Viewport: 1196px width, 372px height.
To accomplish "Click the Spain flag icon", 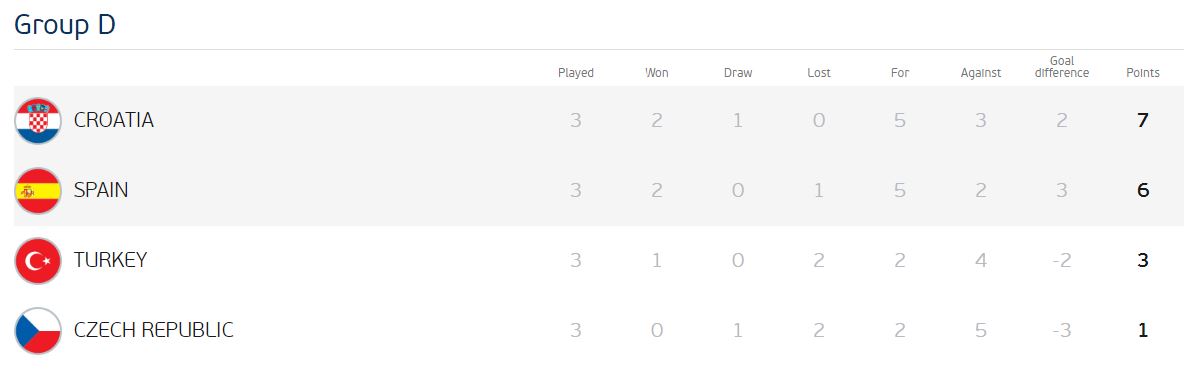I will pyautogui.click(x=38, y=191).
